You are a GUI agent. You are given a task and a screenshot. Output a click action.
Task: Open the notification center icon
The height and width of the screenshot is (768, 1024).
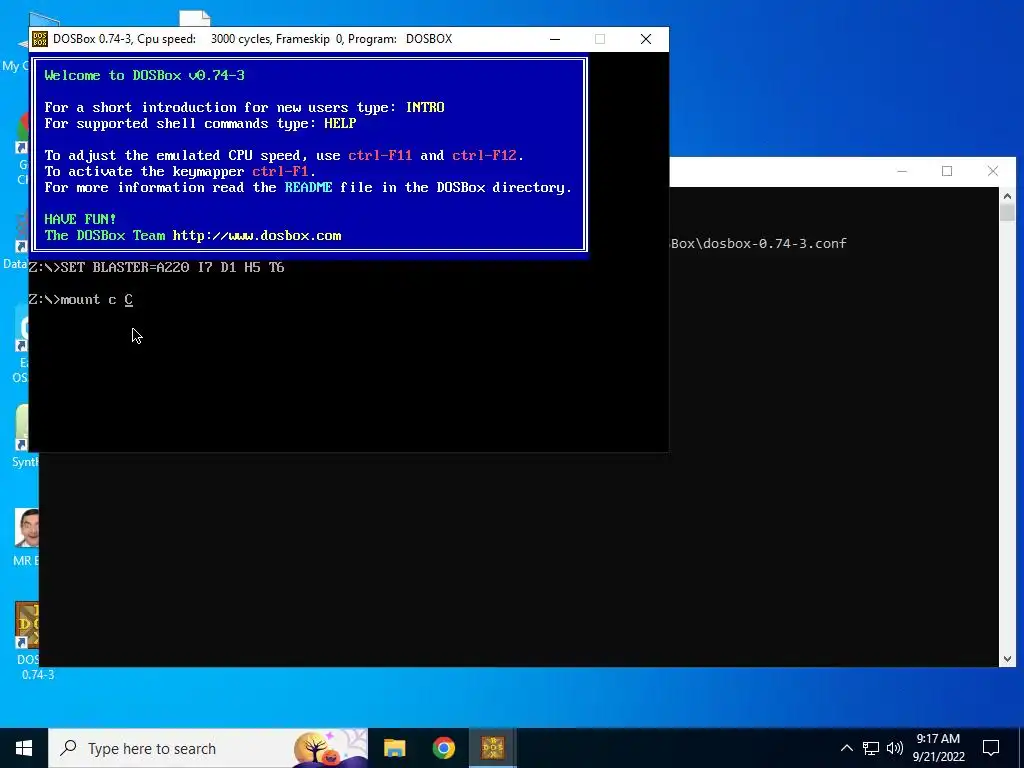pyautogui.click(x=991, y=748)
